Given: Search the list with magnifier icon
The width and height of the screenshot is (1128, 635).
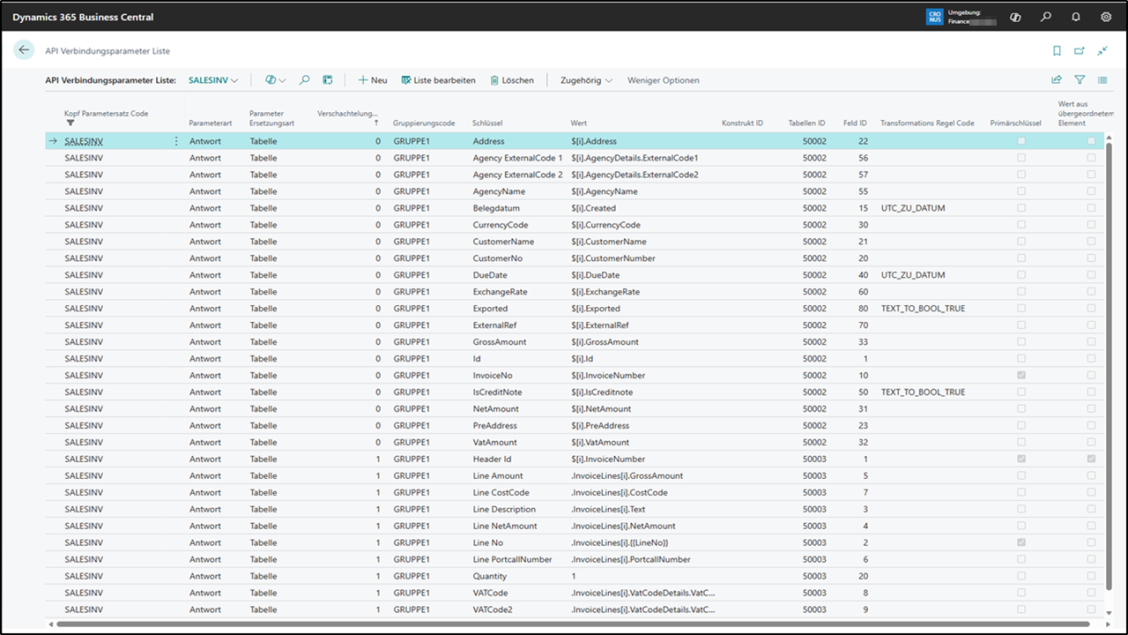Looking at the screenshot, I should tap(304, 80).
